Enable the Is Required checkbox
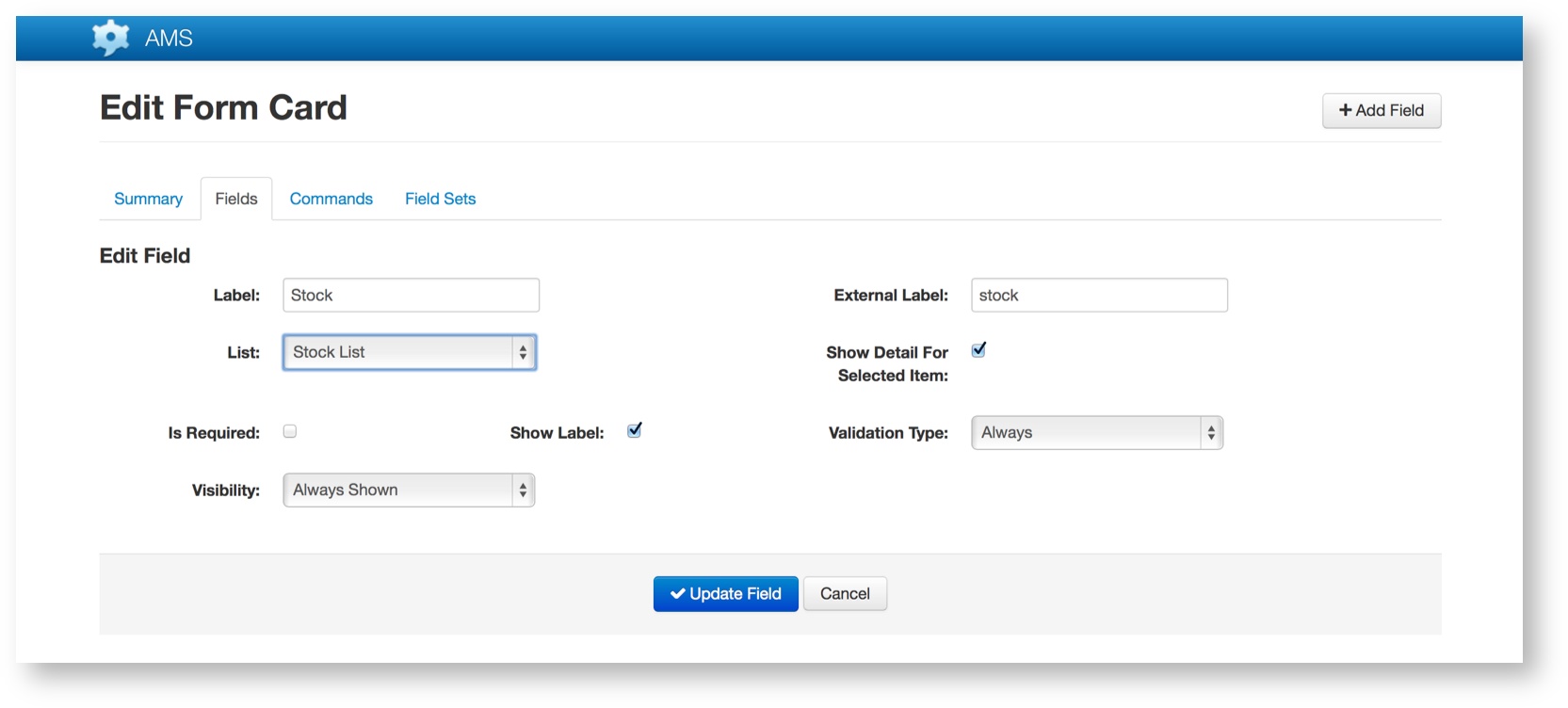Image resolution: width=1568 pixels, height=708 pixels. 290,431
